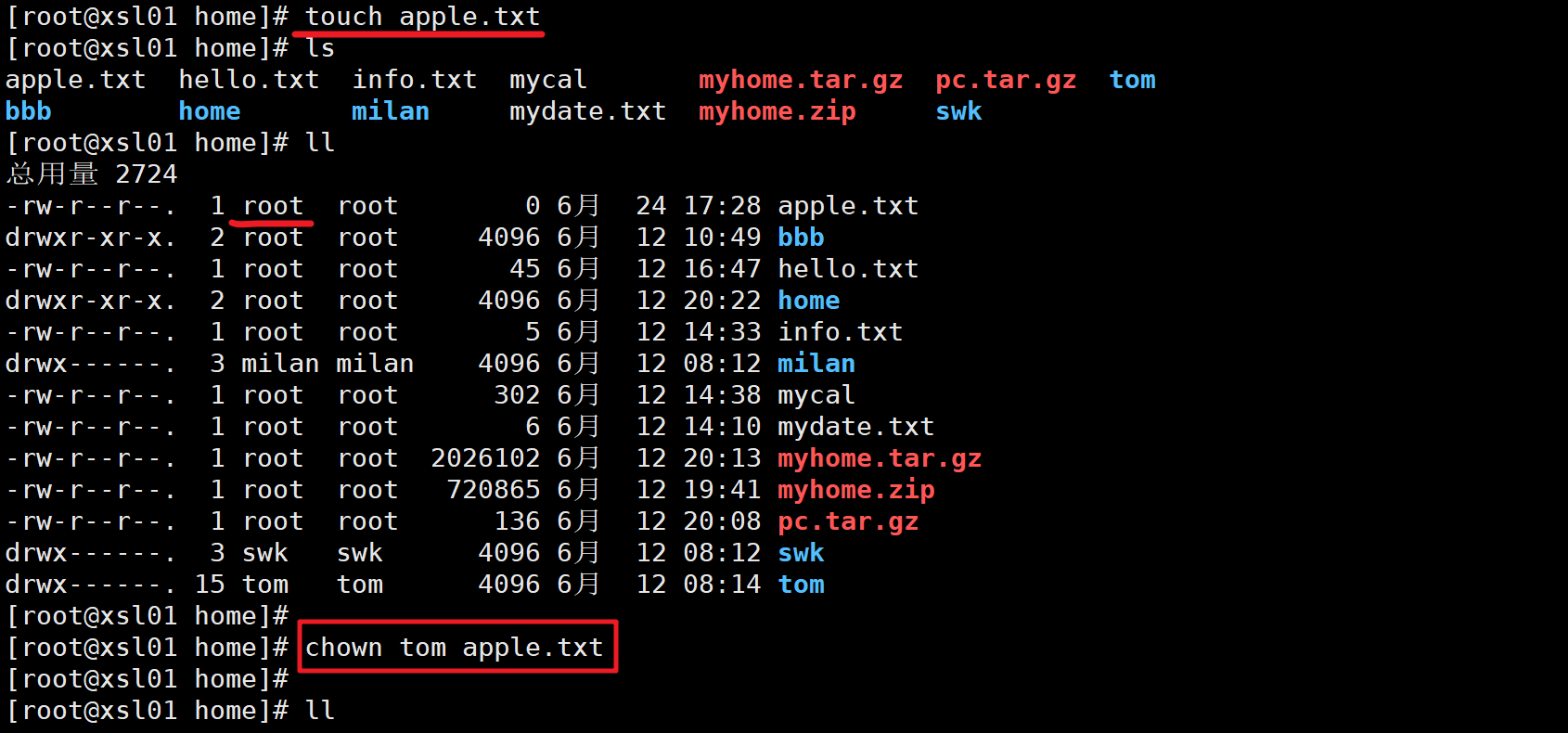Click bbb directory name in long listing
The height and width of the screenshot is (733, 1568).
(801, 238)
